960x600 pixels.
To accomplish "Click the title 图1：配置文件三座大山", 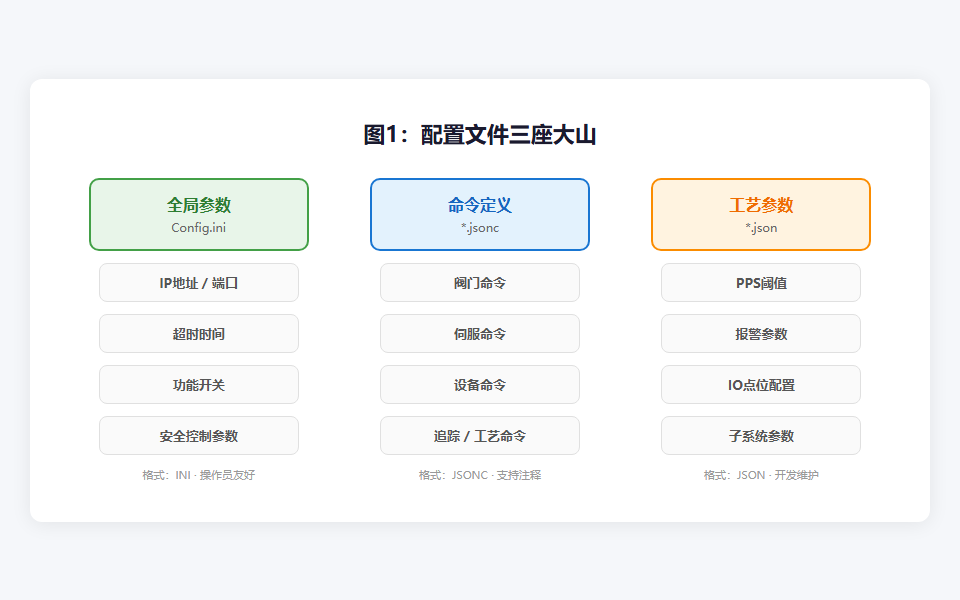I will pyautogui.click(x=480, y=135).
